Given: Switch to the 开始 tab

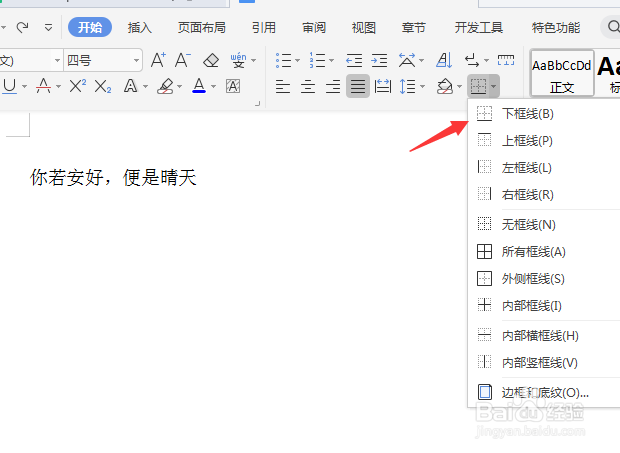Looking at the screenshot, I should pos(90,27).
